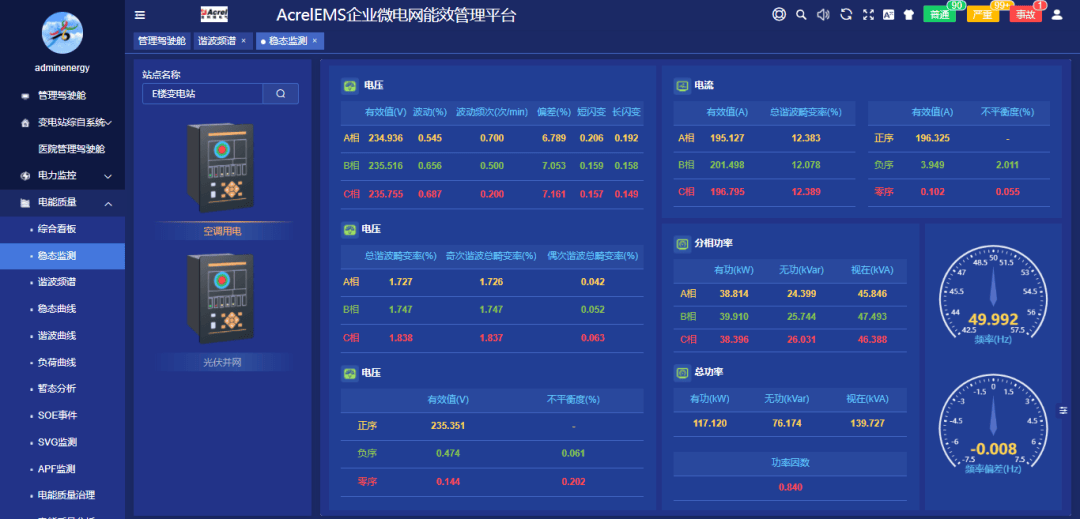1080x519 pixels.
Task: Toggle the alarm sound speaker icon
Action: click(x=822, y=14)
